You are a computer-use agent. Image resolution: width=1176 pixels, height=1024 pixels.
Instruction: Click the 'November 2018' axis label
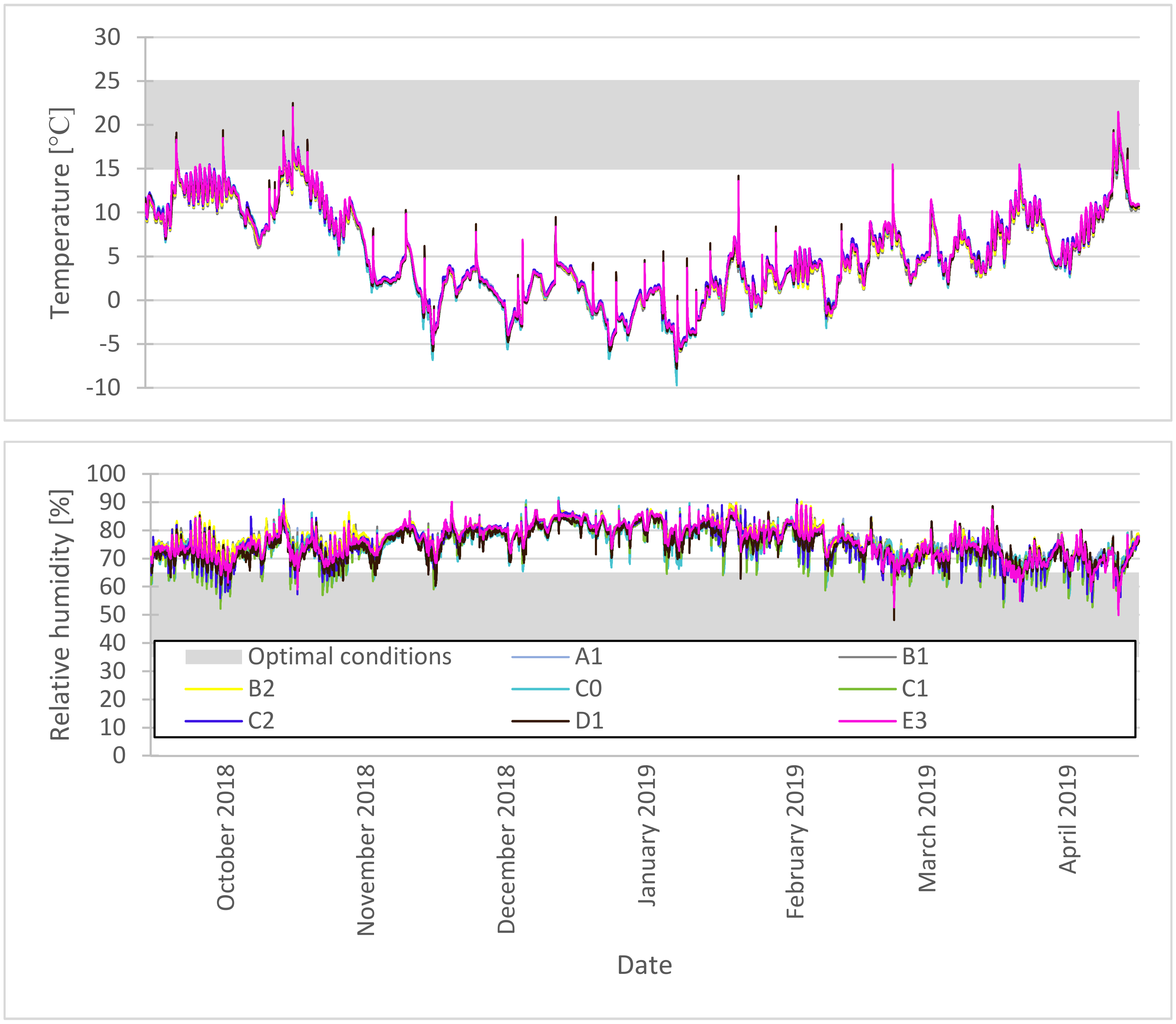pyautogui.click(x=366, y=850)
